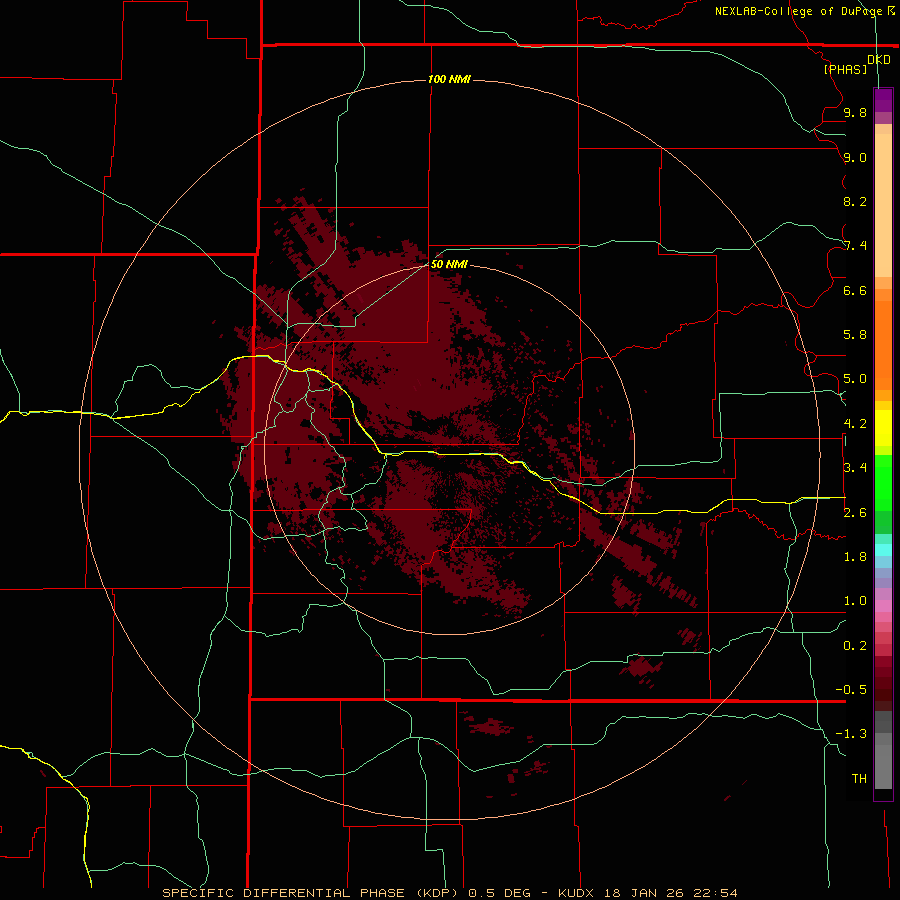Click the 9.0 value on the color scale
The height and width of the screenshot is (900, 900).
point(855,157)
